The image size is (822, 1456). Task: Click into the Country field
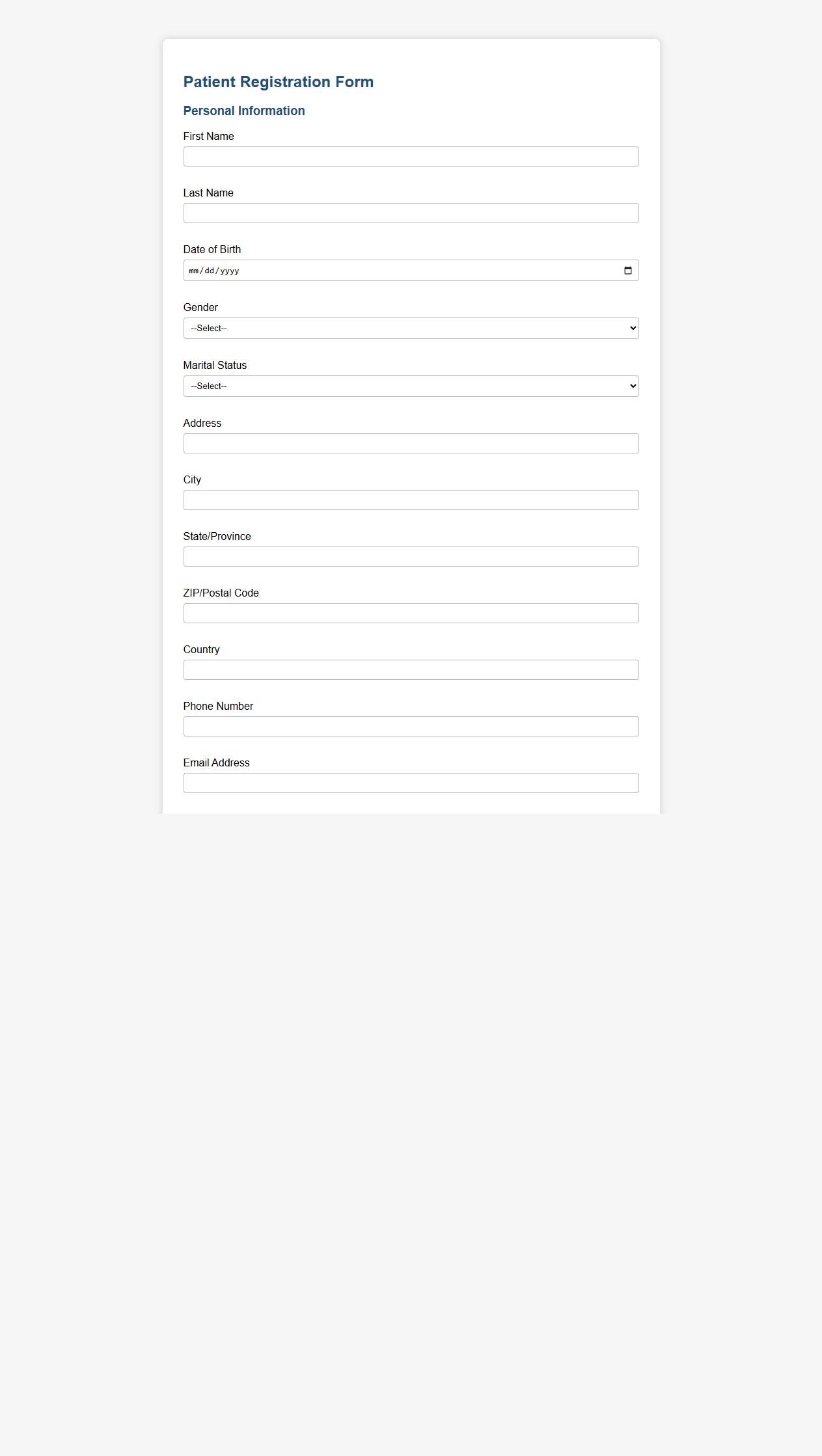(x=411, y=669)
